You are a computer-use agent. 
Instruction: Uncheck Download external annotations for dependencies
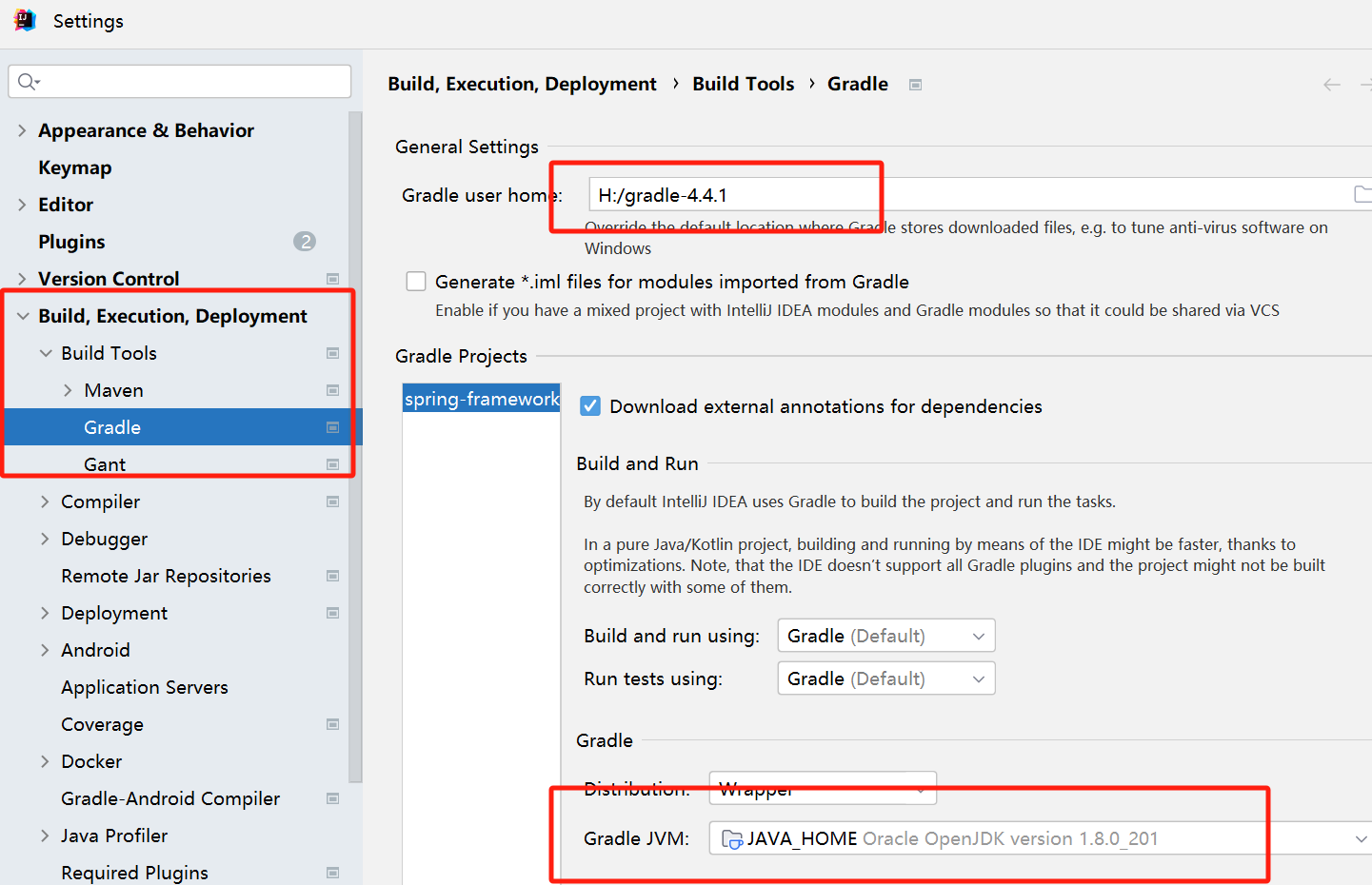[x=590, y=406]
